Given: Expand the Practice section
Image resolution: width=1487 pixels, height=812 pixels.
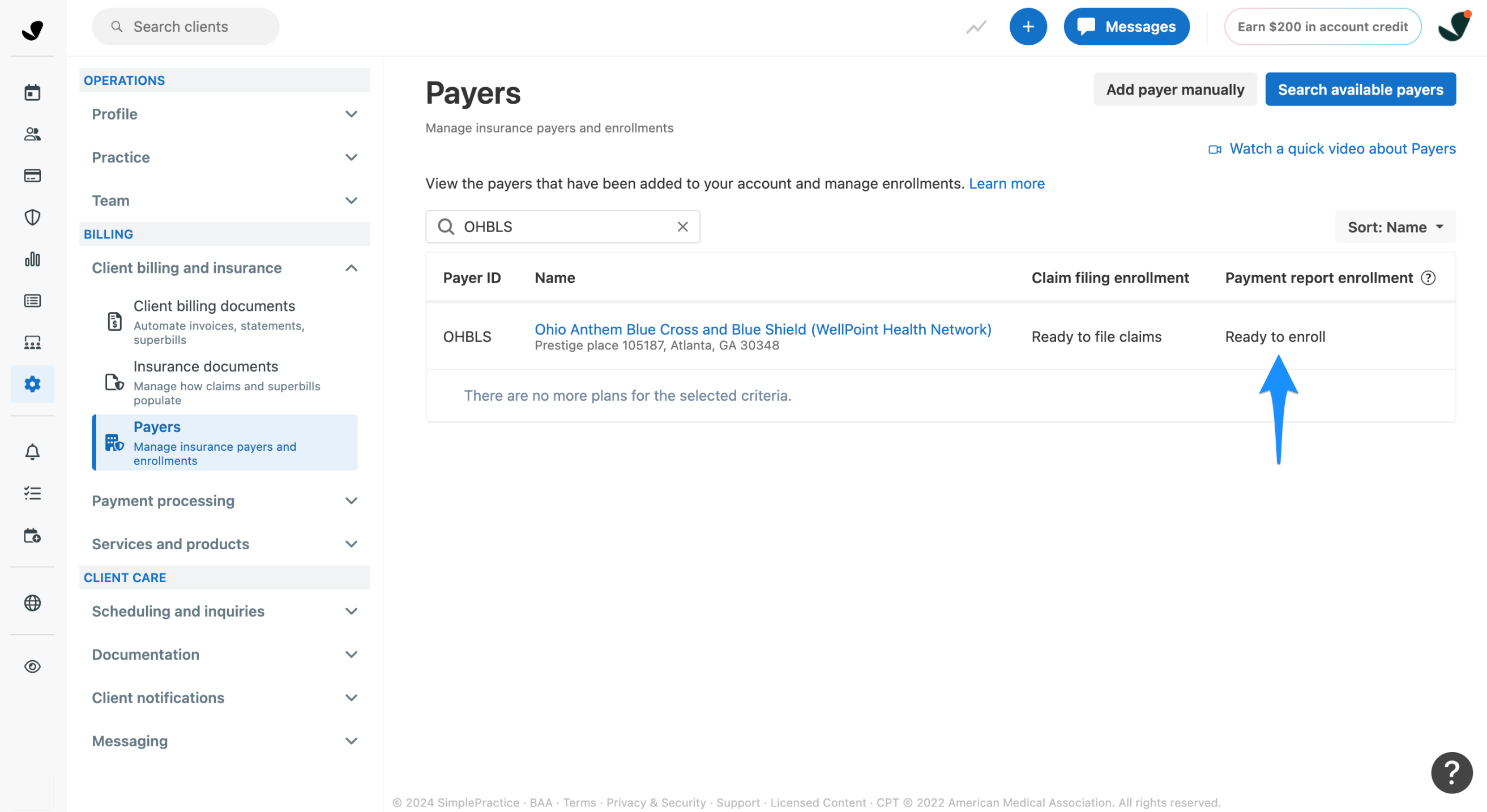Looking at the screenshot, I should [x=225, y=157].
